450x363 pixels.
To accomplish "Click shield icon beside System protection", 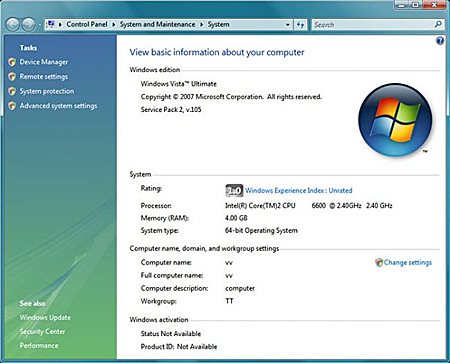I will (12, 91).
